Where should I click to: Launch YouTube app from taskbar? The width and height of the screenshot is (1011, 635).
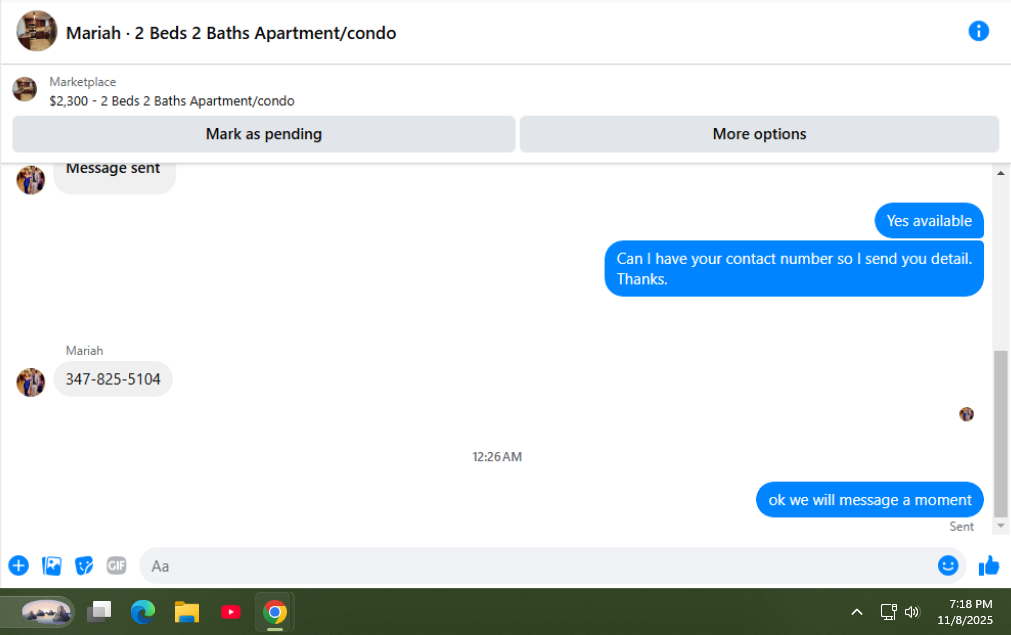pos(231,612)
